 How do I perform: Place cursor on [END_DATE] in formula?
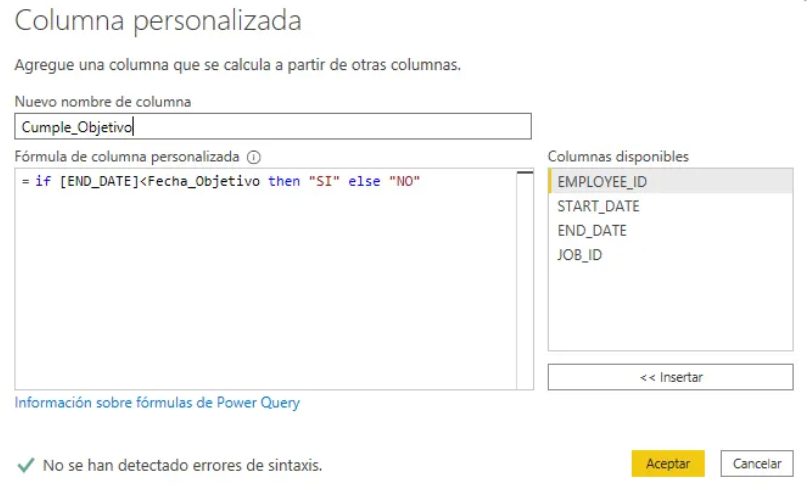coord(99,182)
